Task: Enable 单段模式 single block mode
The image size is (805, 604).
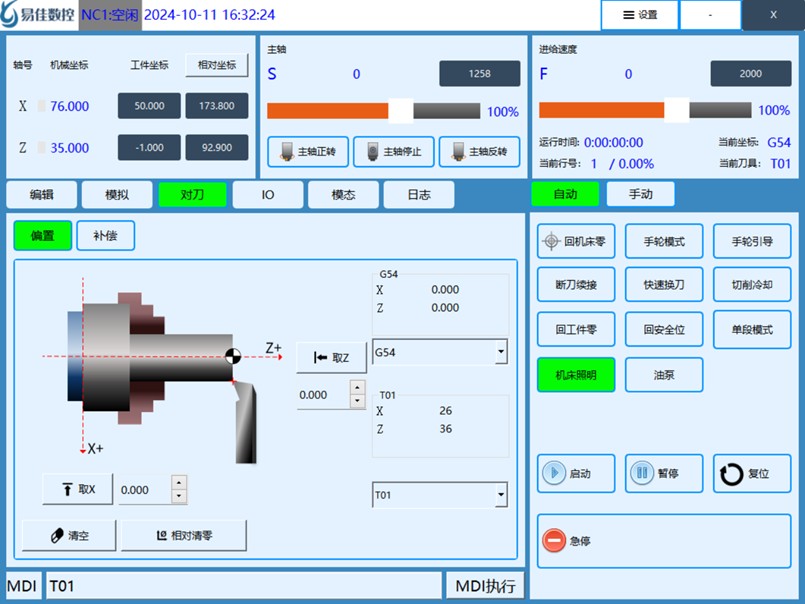Action: (x=751, y=329)
